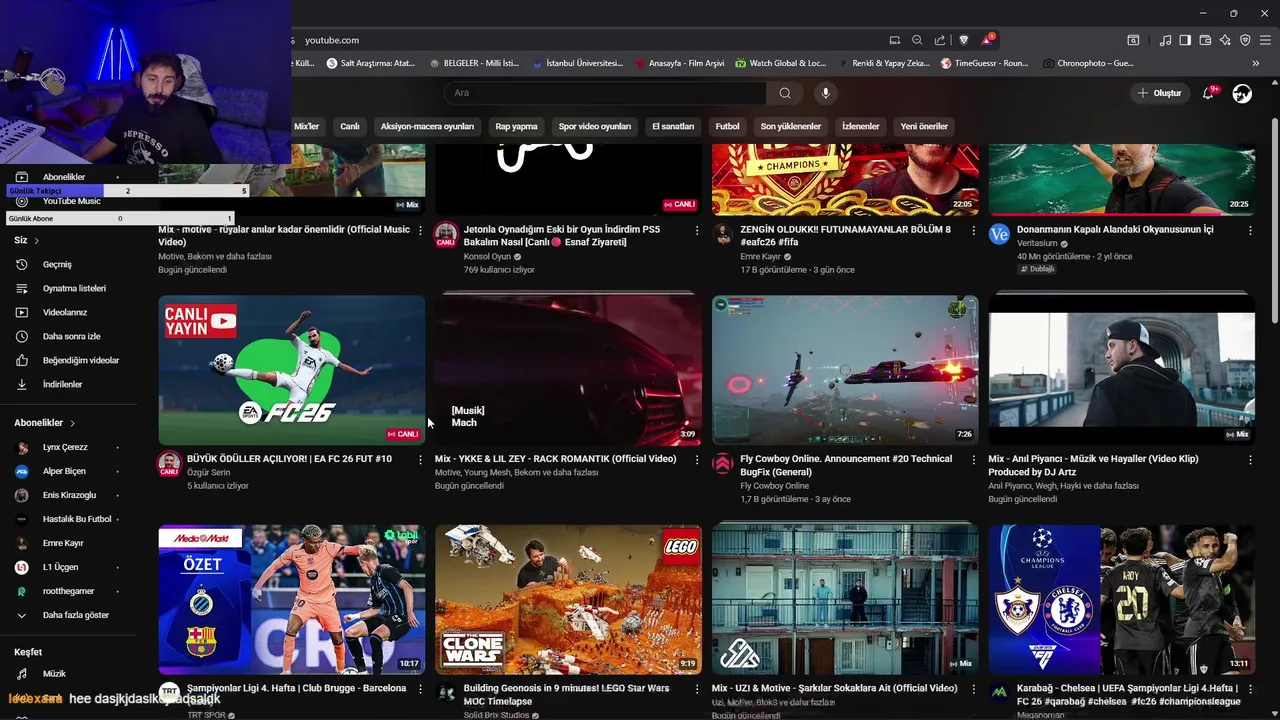Viewport: 1280px width, 720px height.
Task: Select the El sanatları chip
Action: pos(673,127)
